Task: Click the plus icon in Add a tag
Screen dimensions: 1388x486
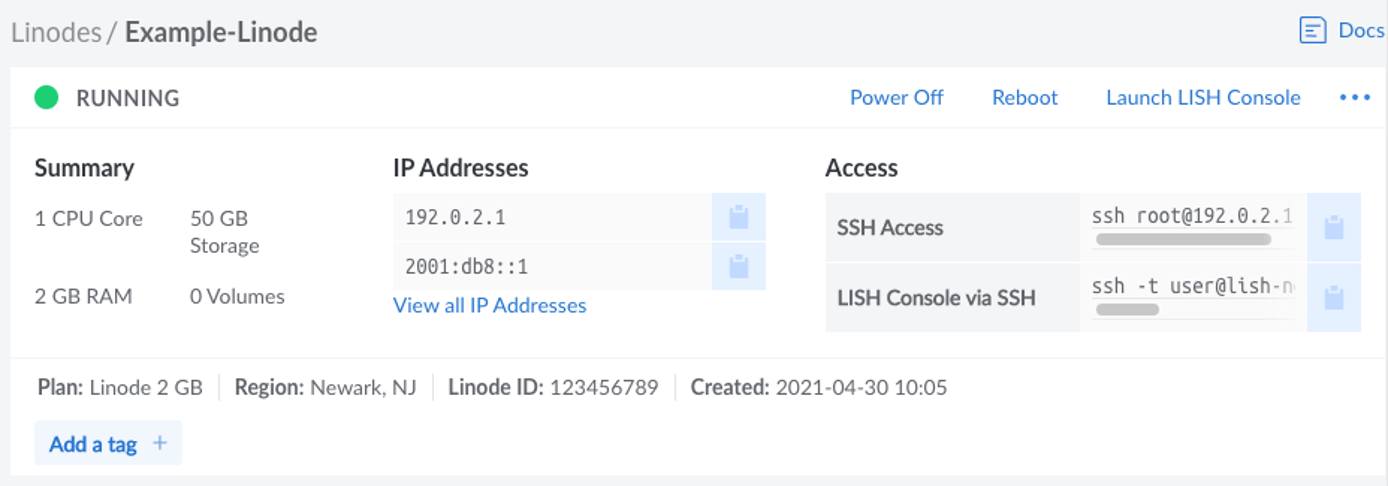Action: click(x=160, y=443)
